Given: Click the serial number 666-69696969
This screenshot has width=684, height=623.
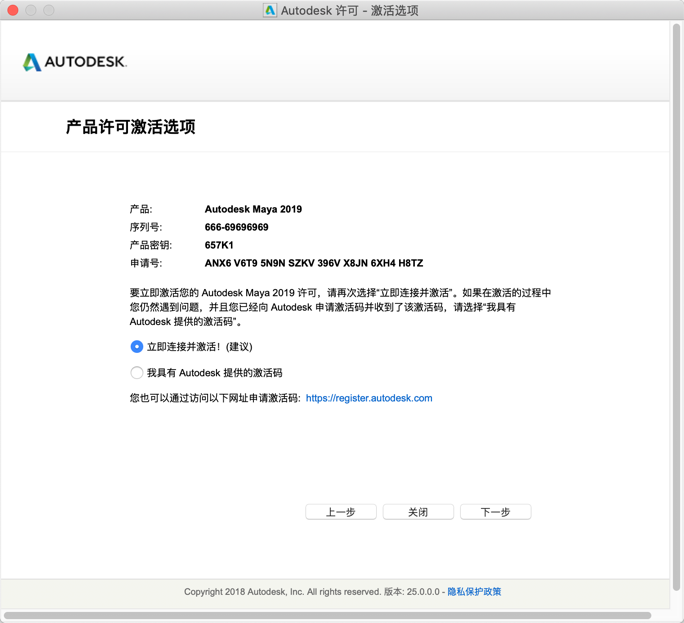Looking at the screenshot, I should [236, 228].
